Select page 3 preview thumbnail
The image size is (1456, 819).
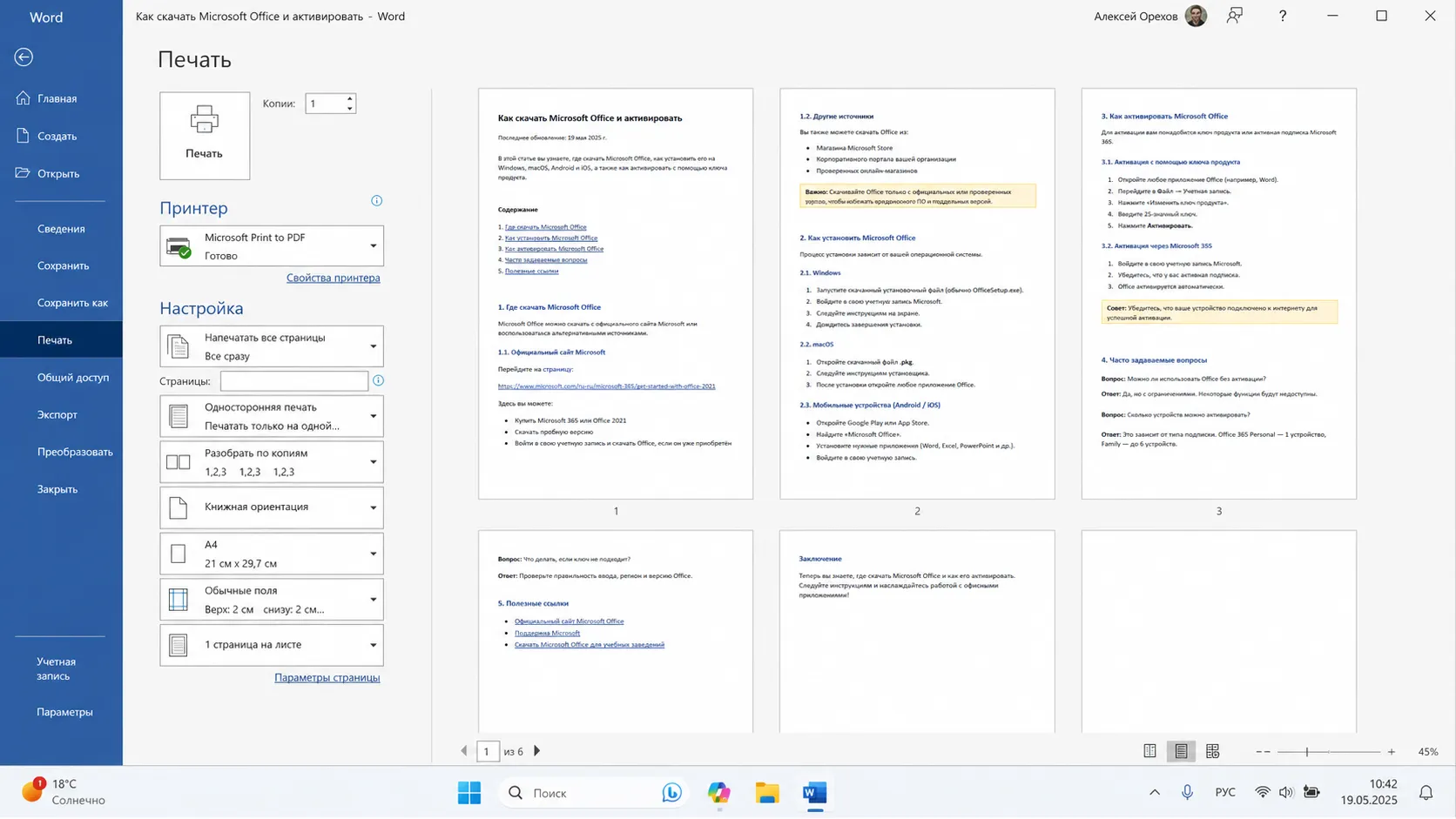tap(1219, 293)
